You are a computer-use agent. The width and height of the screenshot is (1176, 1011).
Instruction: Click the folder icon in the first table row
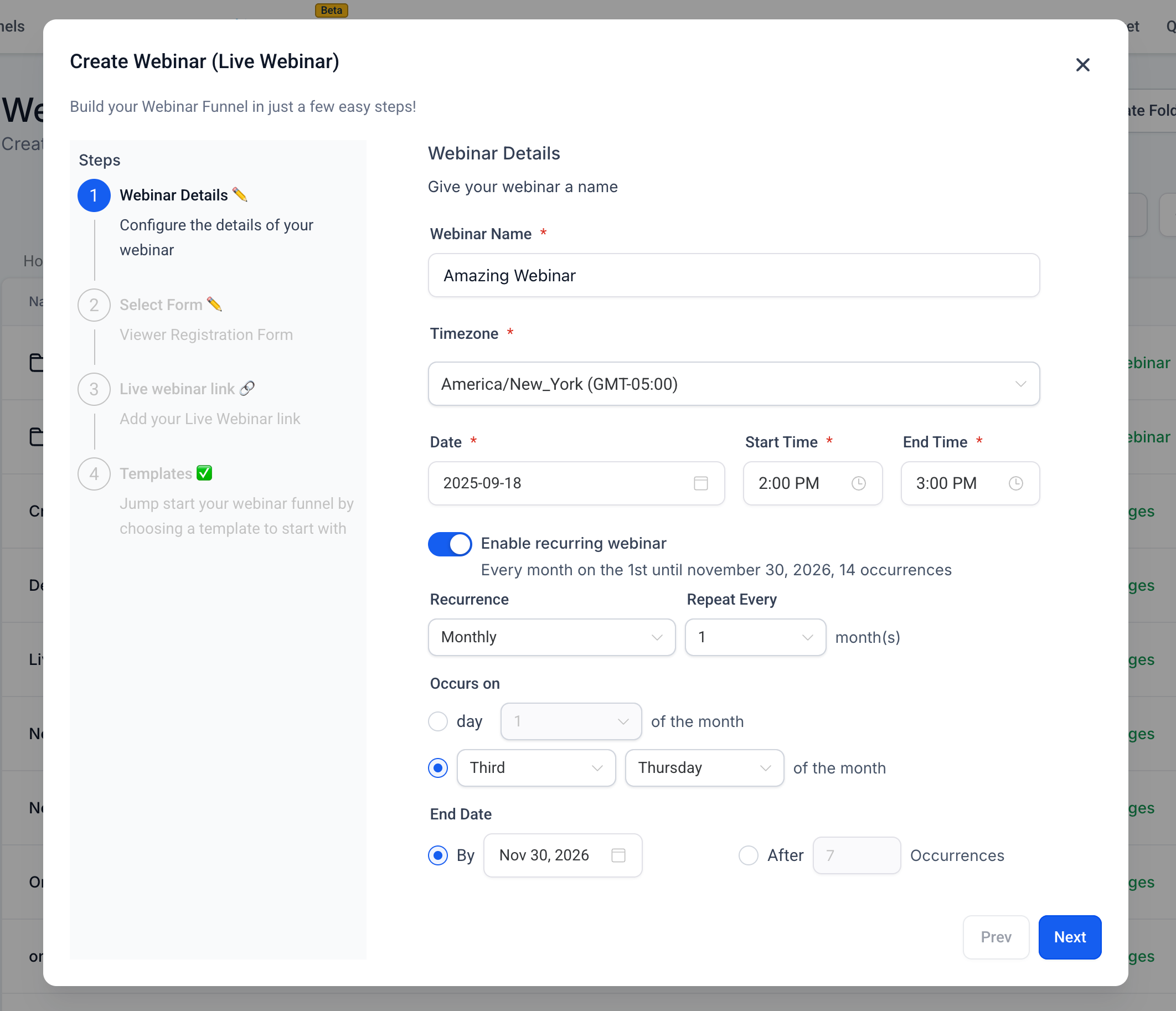pos(37,362)
